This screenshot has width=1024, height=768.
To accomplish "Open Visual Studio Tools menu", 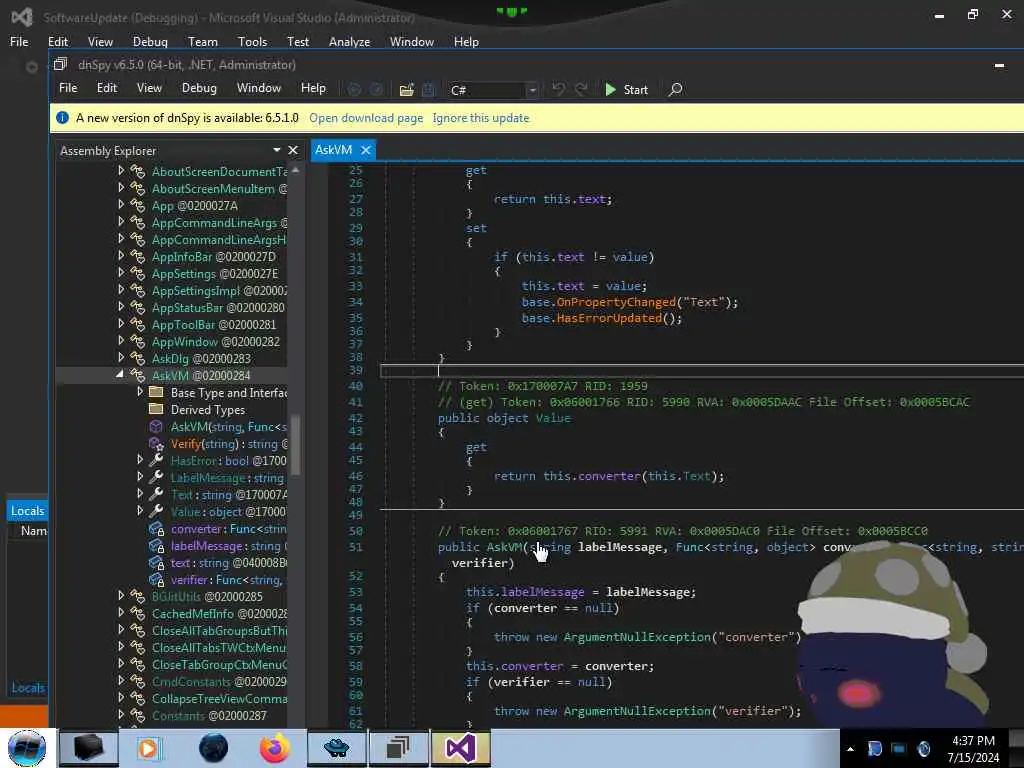I will pyautogui.click(x=252, y=42).
